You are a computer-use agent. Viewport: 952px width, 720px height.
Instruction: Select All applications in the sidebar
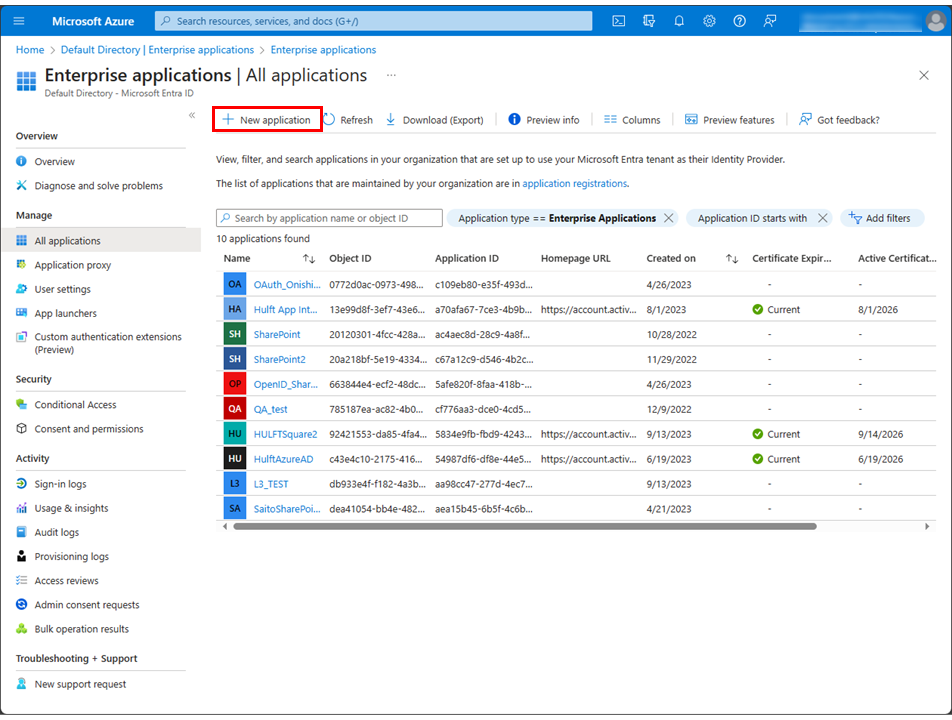pyautogui.click(x=101, y=240)
